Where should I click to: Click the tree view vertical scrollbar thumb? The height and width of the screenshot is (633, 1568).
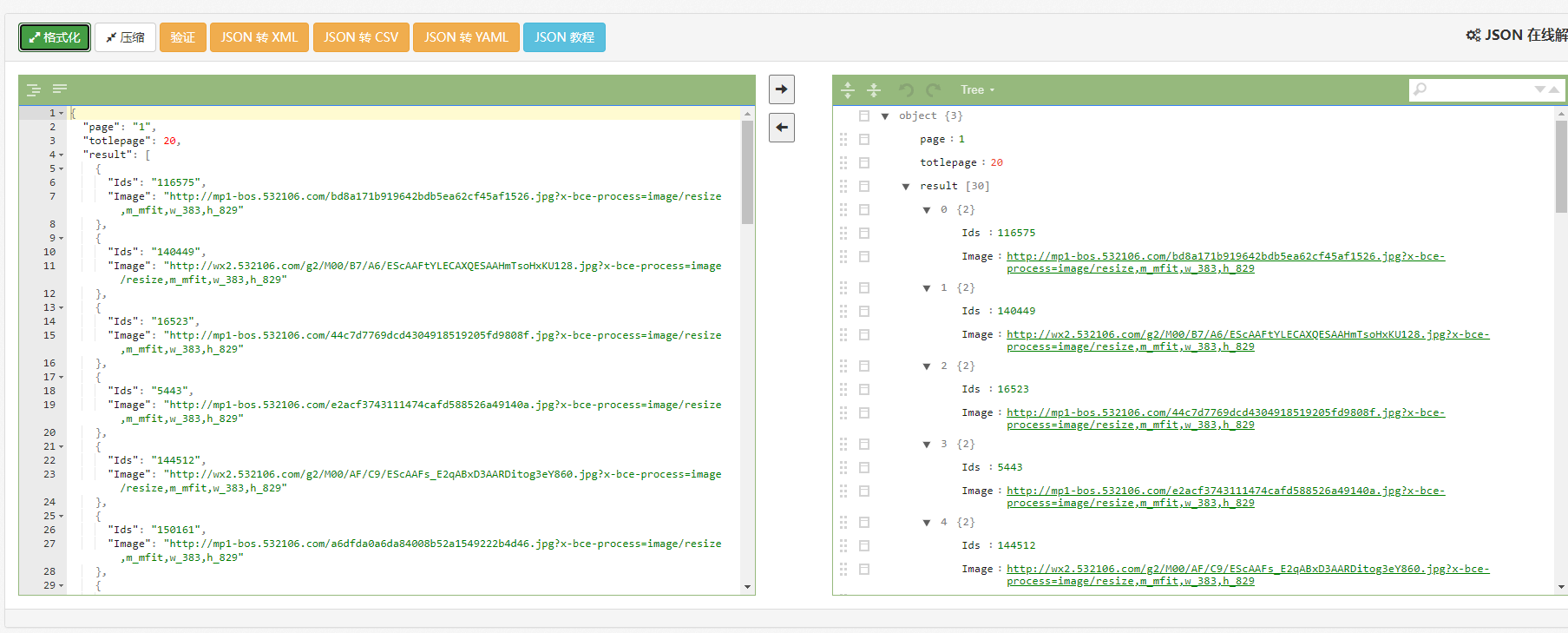click(x=1561, y=167)
